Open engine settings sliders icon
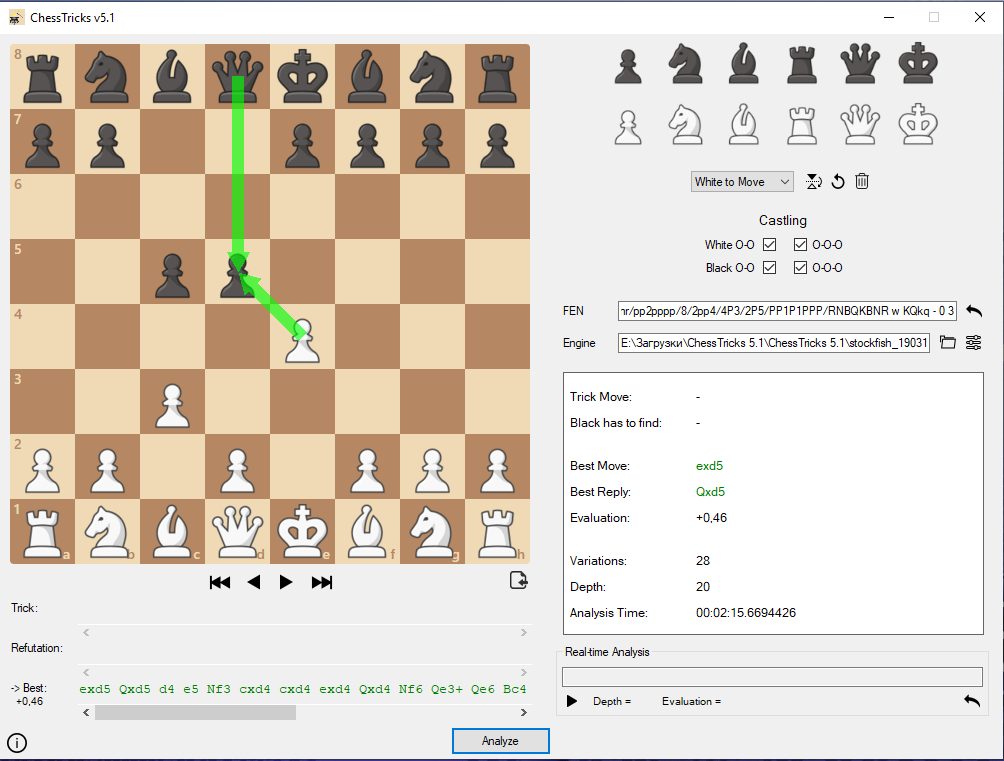This screenshot has height=761, width=1004. pyautogui.click(x=972, y=343)
